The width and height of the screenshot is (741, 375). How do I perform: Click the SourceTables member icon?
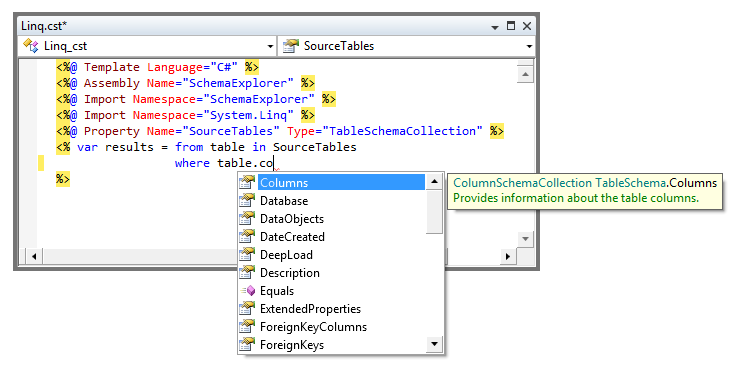291,46
